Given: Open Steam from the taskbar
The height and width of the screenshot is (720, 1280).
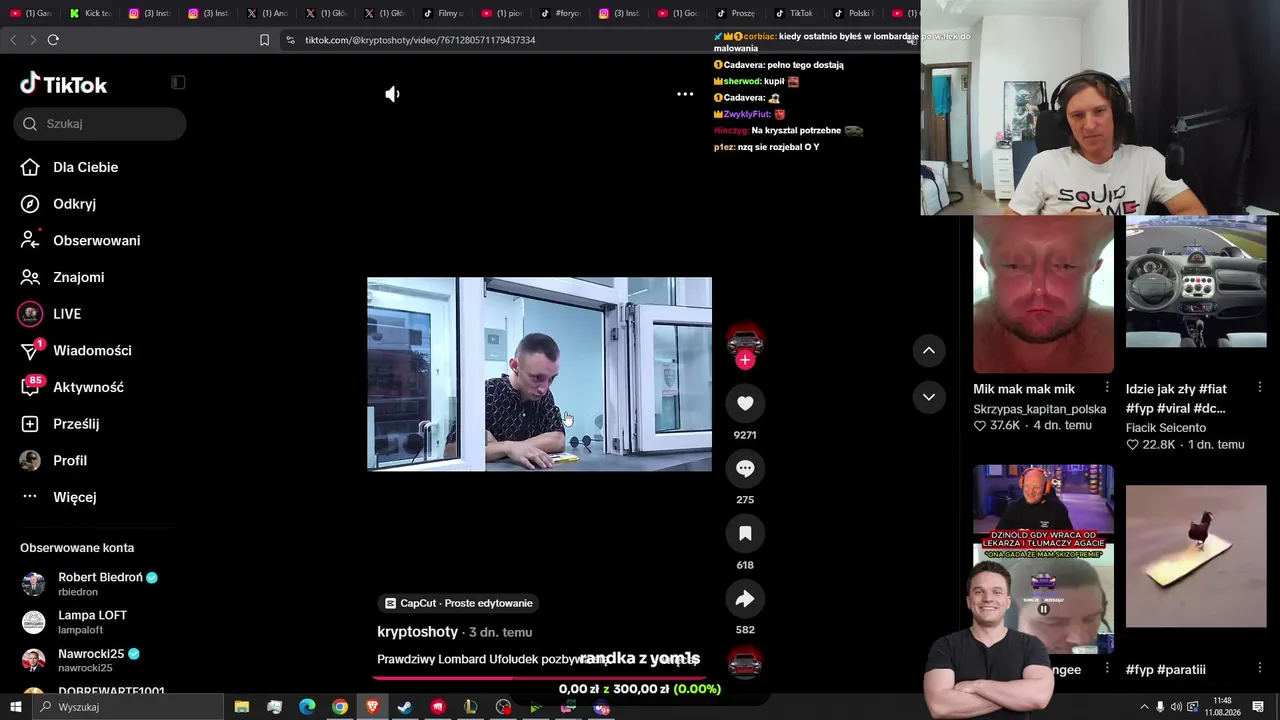Looking at the screenshot, I should click(x=405, y=707).
